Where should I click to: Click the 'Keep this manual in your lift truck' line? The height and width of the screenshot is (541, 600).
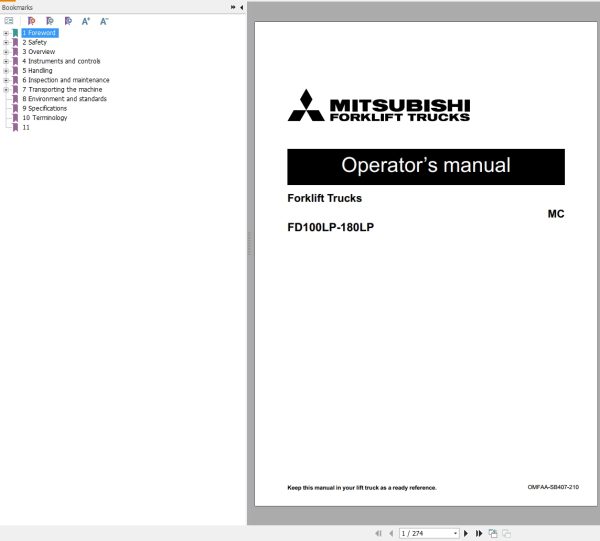pyautogui.click(x=362, y=487)
